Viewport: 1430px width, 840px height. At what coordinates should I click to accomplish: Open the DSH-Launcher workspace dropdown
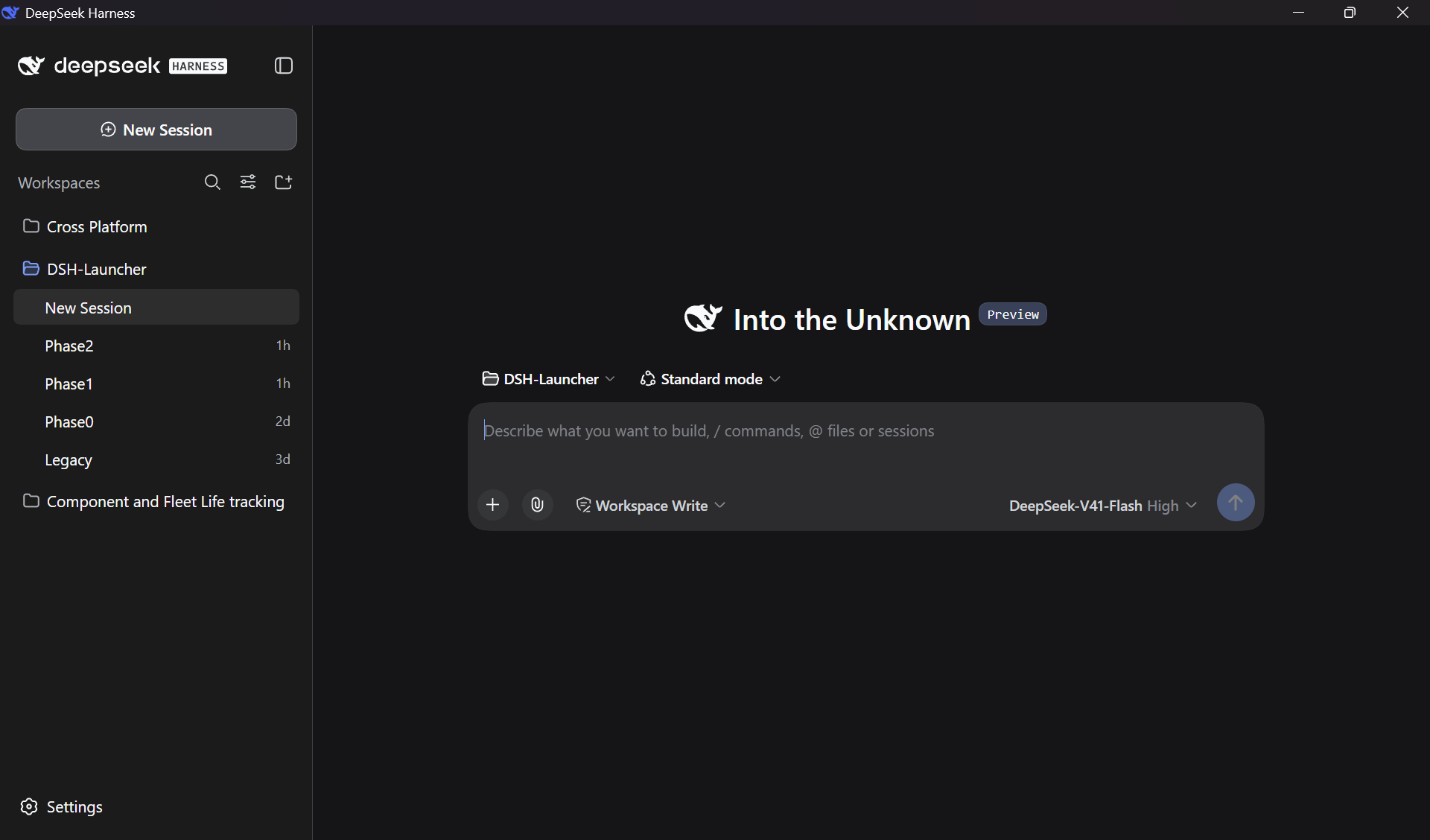point(549,379)
